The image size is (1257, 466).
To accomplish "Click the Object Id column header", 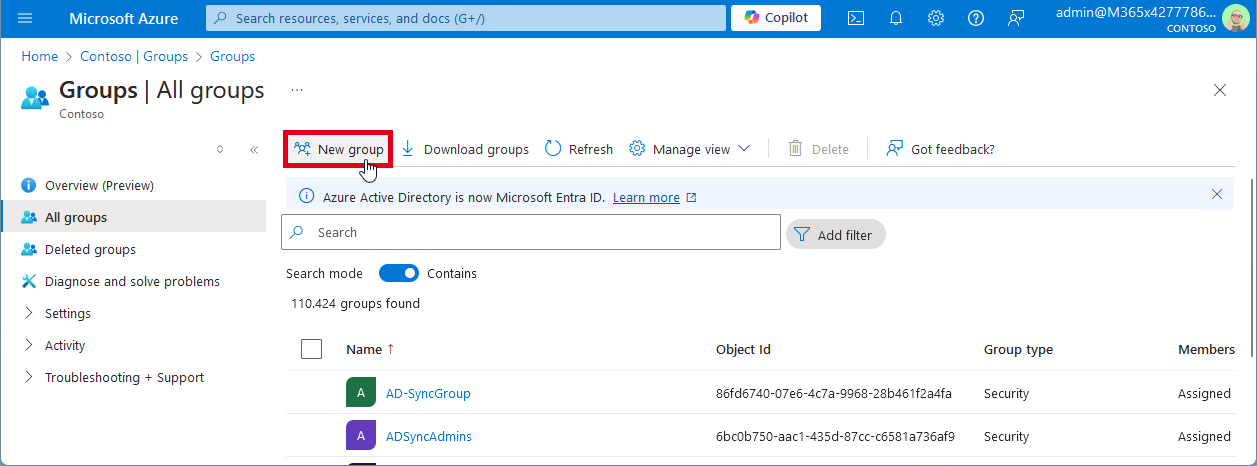I will tap(743, 349).
